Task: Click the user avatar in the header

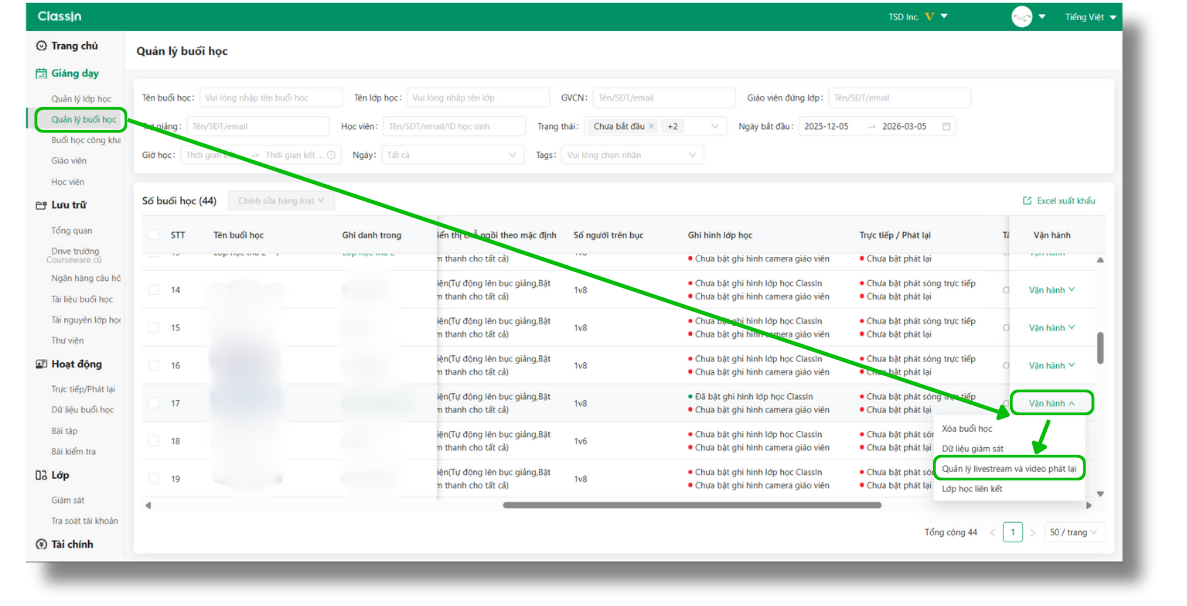Action: point(1021,17)
